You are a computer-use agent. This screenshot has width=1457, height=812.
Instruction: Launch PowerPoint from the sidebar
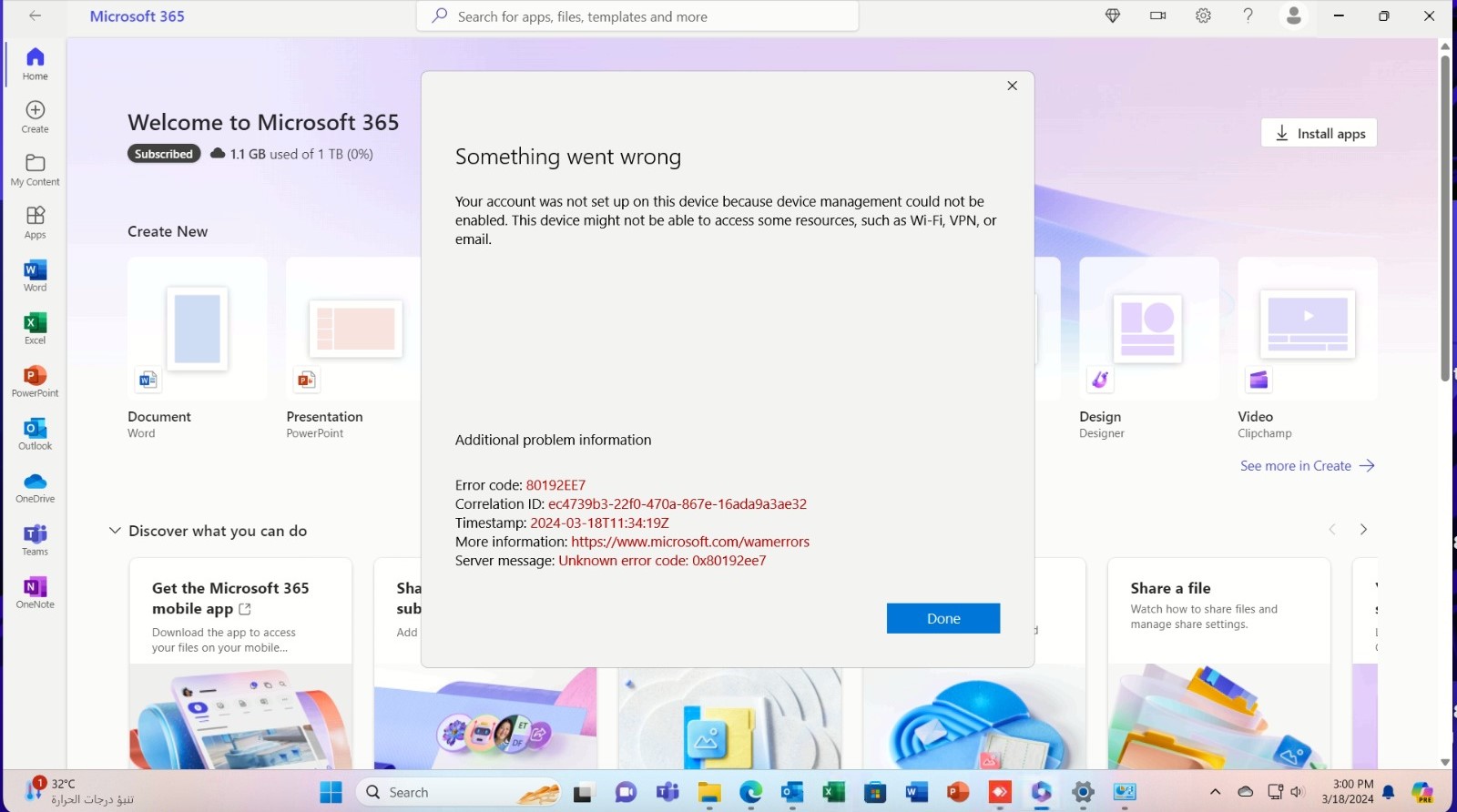pyautogui.click(x=35, y=381)
